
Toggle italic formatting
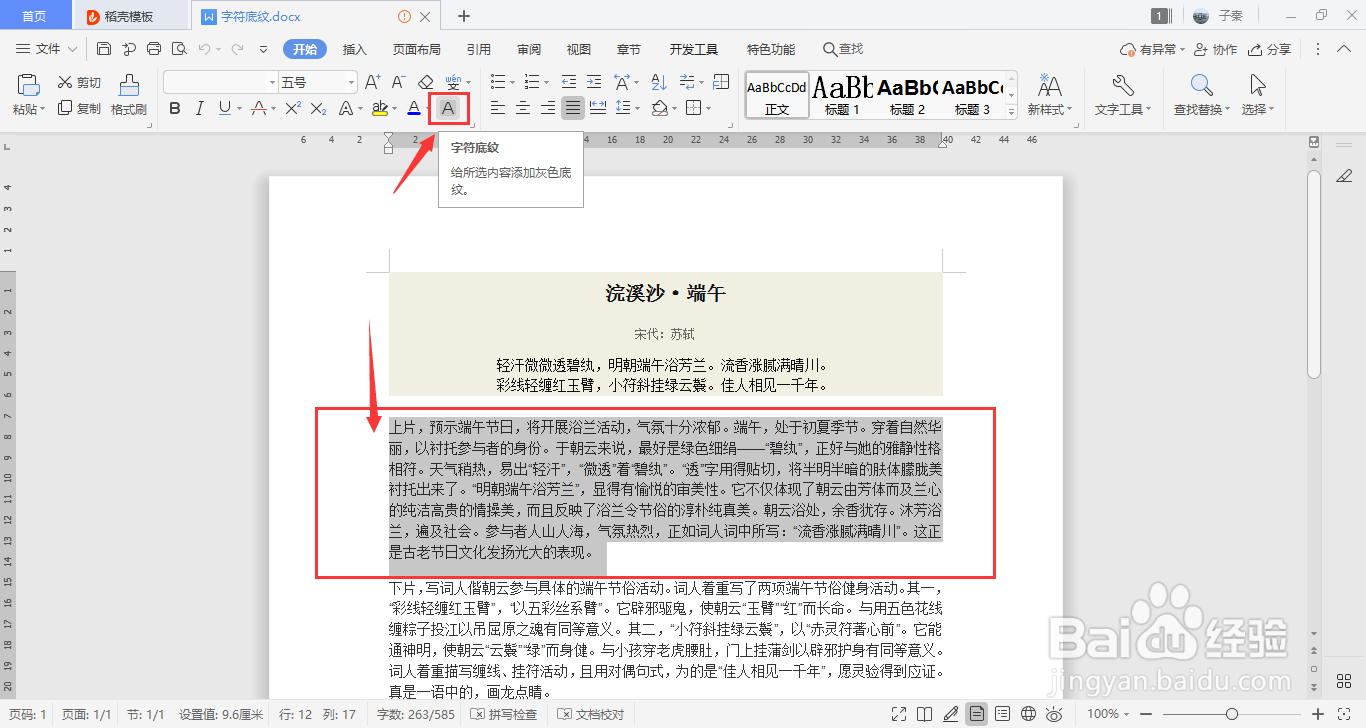click(200, 108)
